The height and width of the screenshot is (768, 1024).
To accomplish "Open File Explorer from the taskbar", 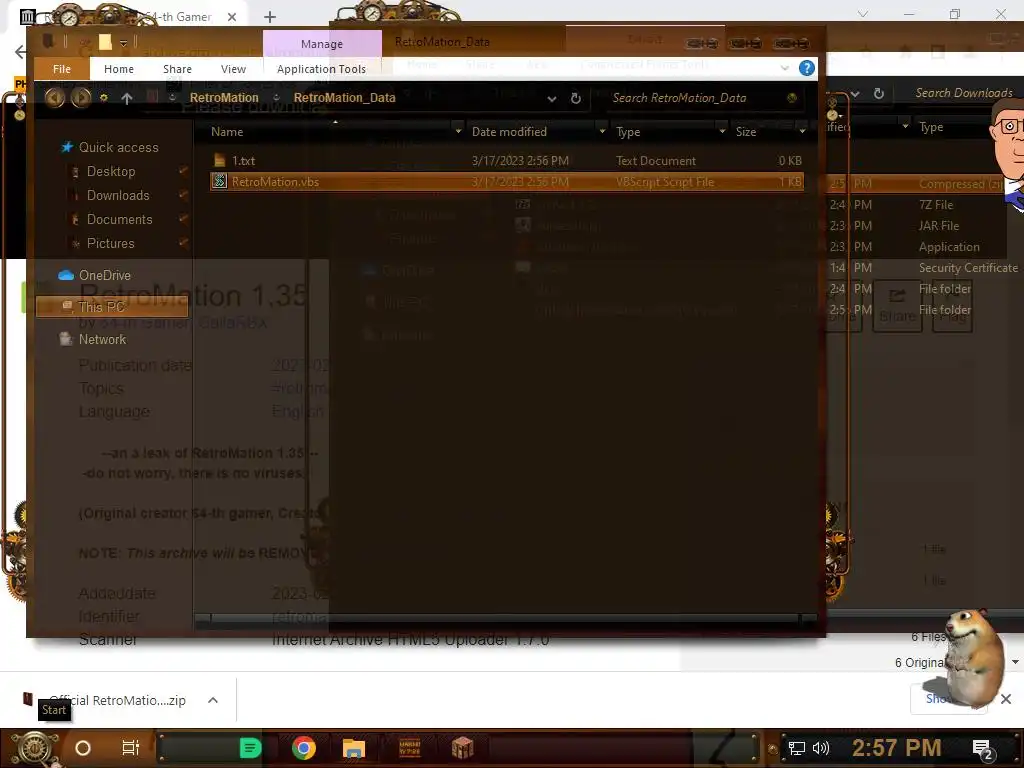I will pyautogui.click(x=354, y=748).
